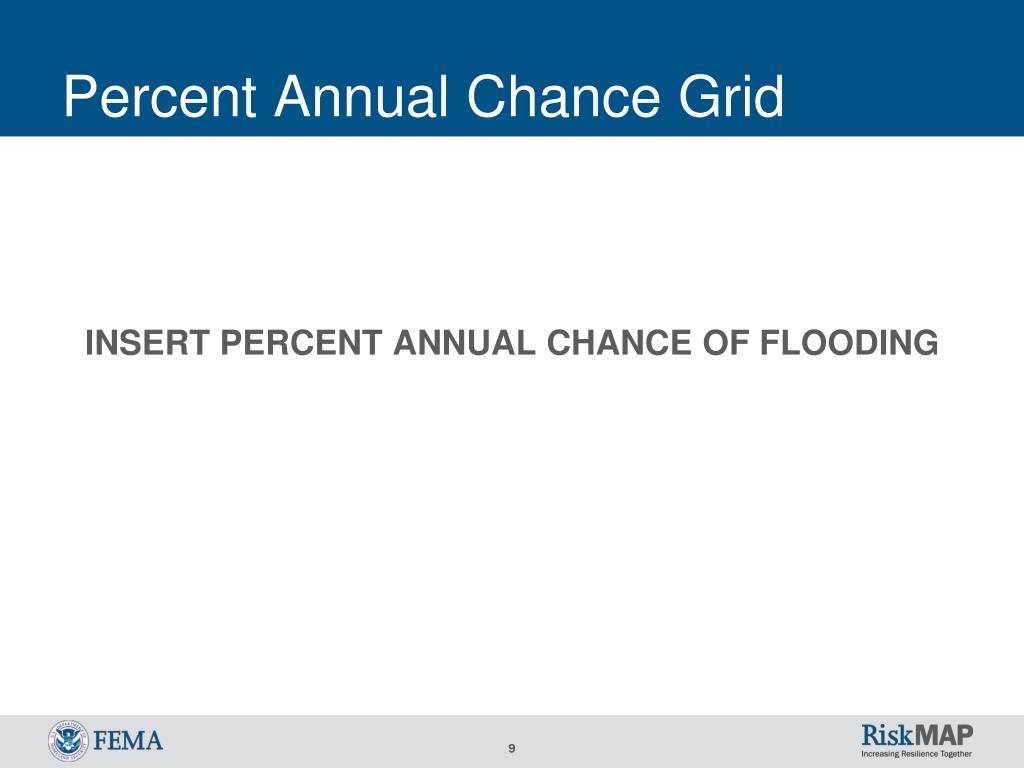This screenshot has height=768, width=1024.
Task: Click gray "PERCENT" in the placeholder line
Action: point(301,343)
